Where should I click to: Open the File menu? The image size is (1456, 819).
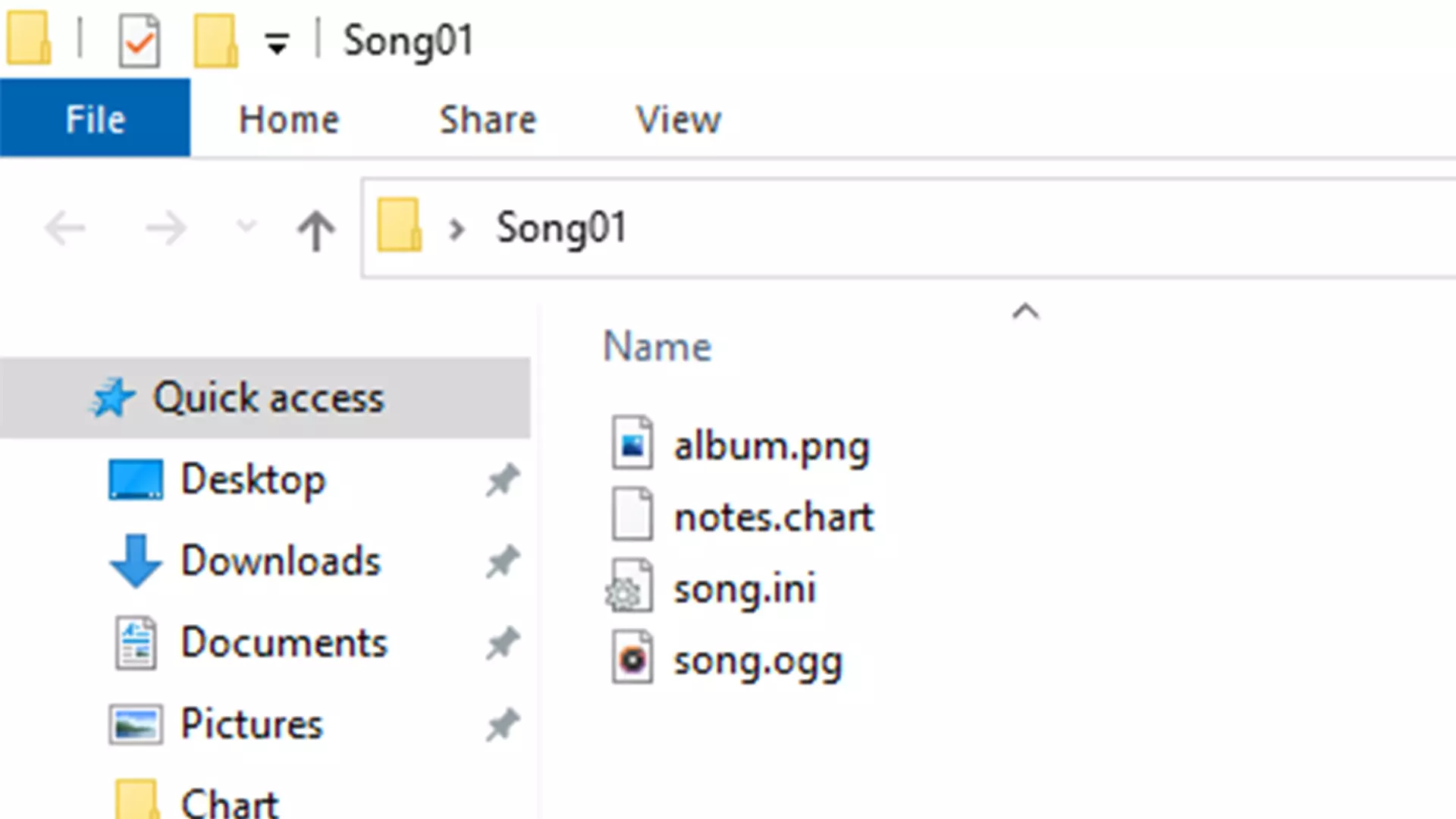[x=95, y=119]
